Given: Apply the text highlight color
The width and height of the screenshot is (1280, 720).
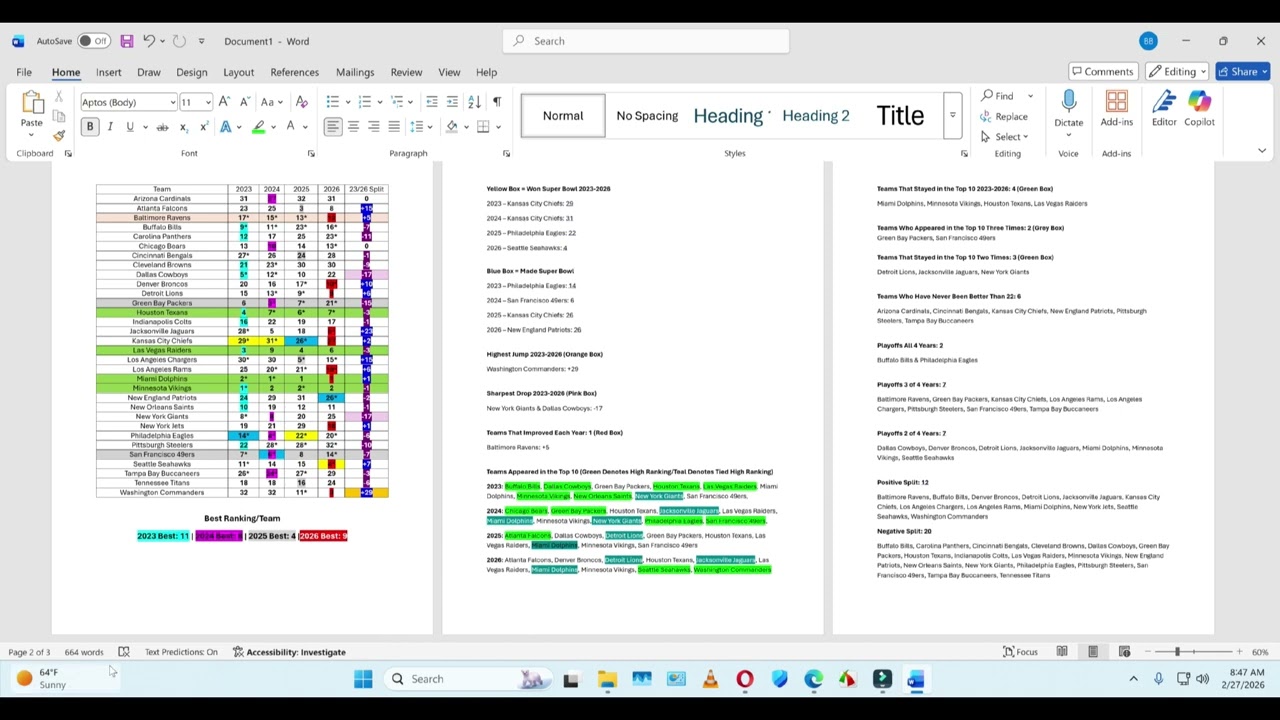Looking at the screenshot, I should click(258, 127).
